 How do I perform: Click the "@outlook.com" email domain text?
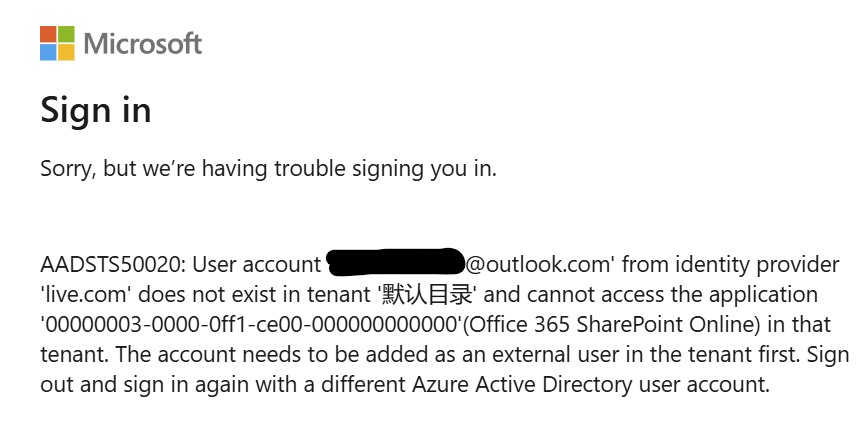pos(537,264)
